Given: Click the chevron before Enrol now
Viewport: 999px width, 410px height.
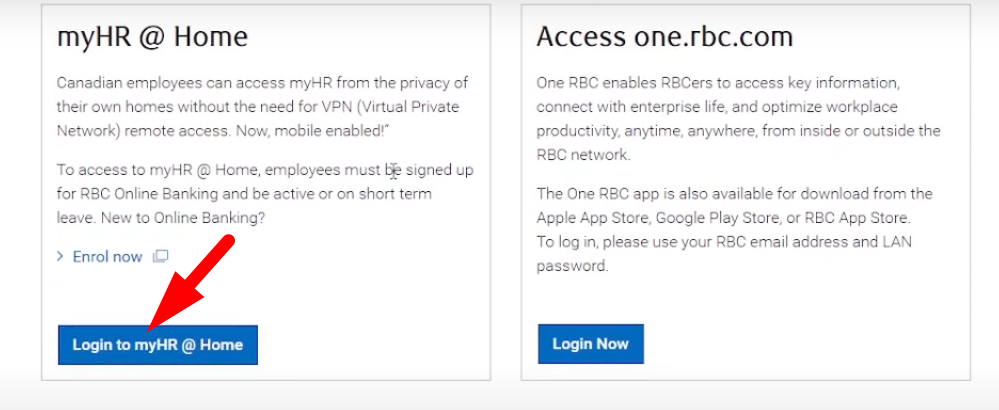Looking at the screenshot, I should [62, 257].
